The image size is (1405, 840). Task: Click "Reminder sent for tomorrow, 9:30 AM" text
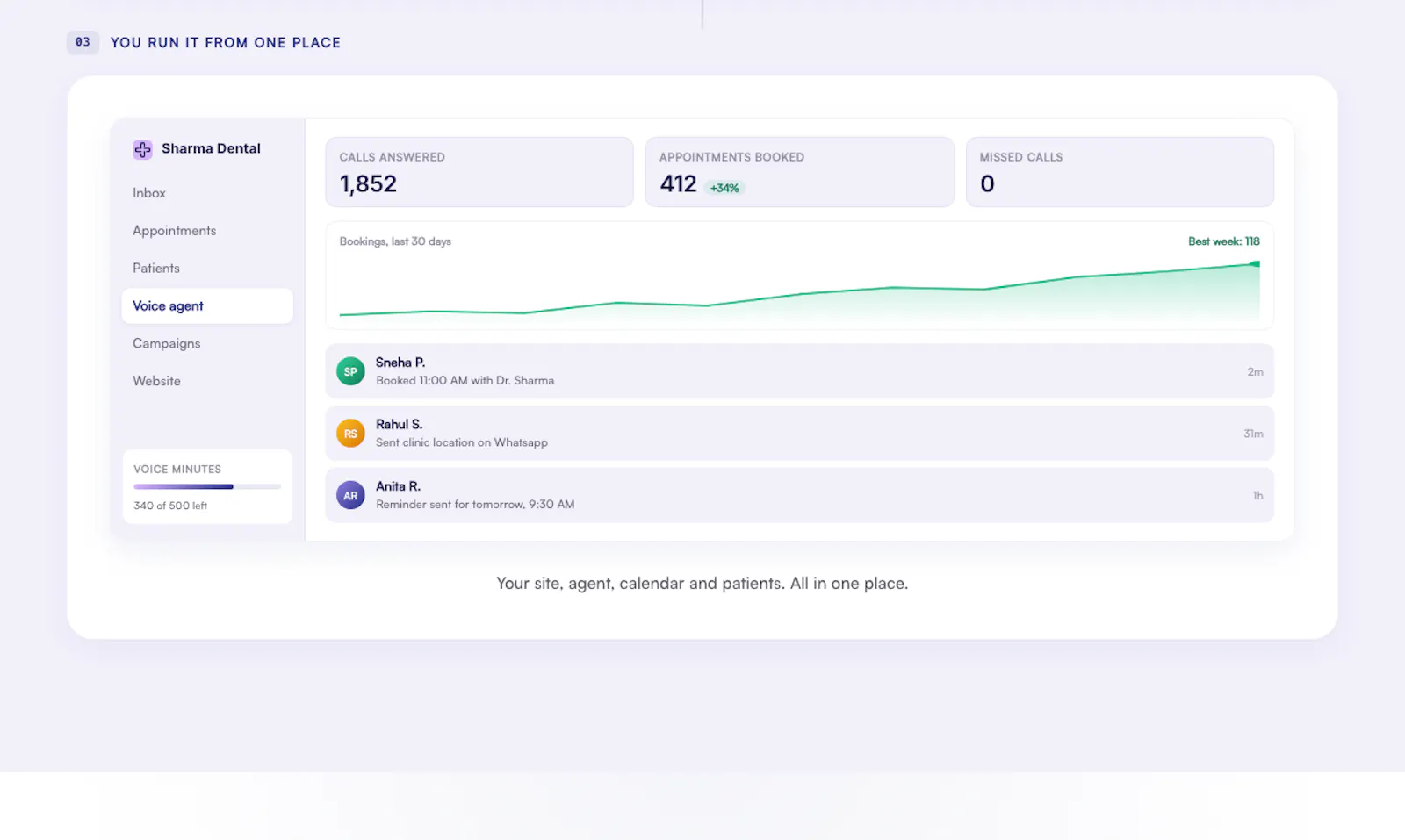475,505
